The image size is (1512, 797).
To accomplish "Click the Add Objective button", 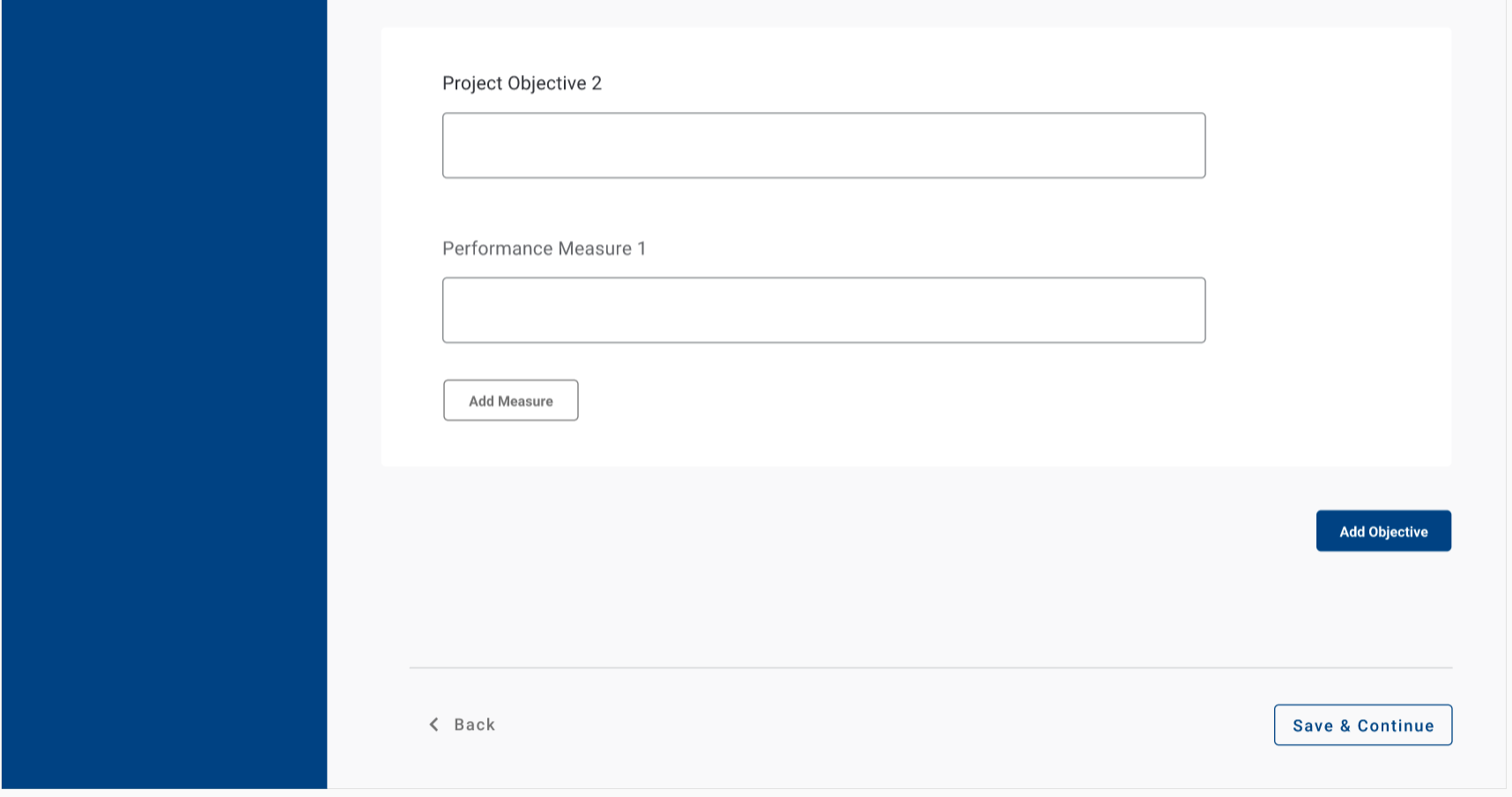I will tap(1382, 532).
